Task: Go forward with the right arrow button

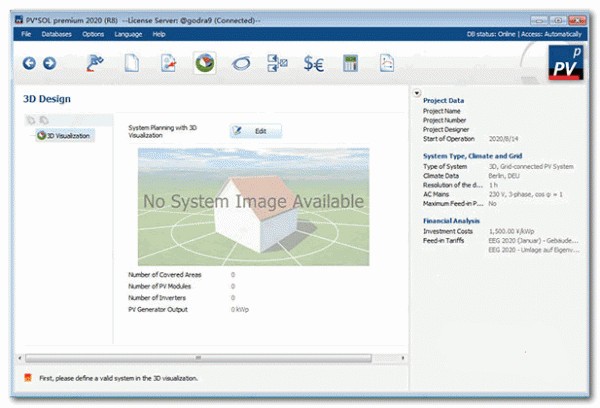Action: (x=49, y=63)
